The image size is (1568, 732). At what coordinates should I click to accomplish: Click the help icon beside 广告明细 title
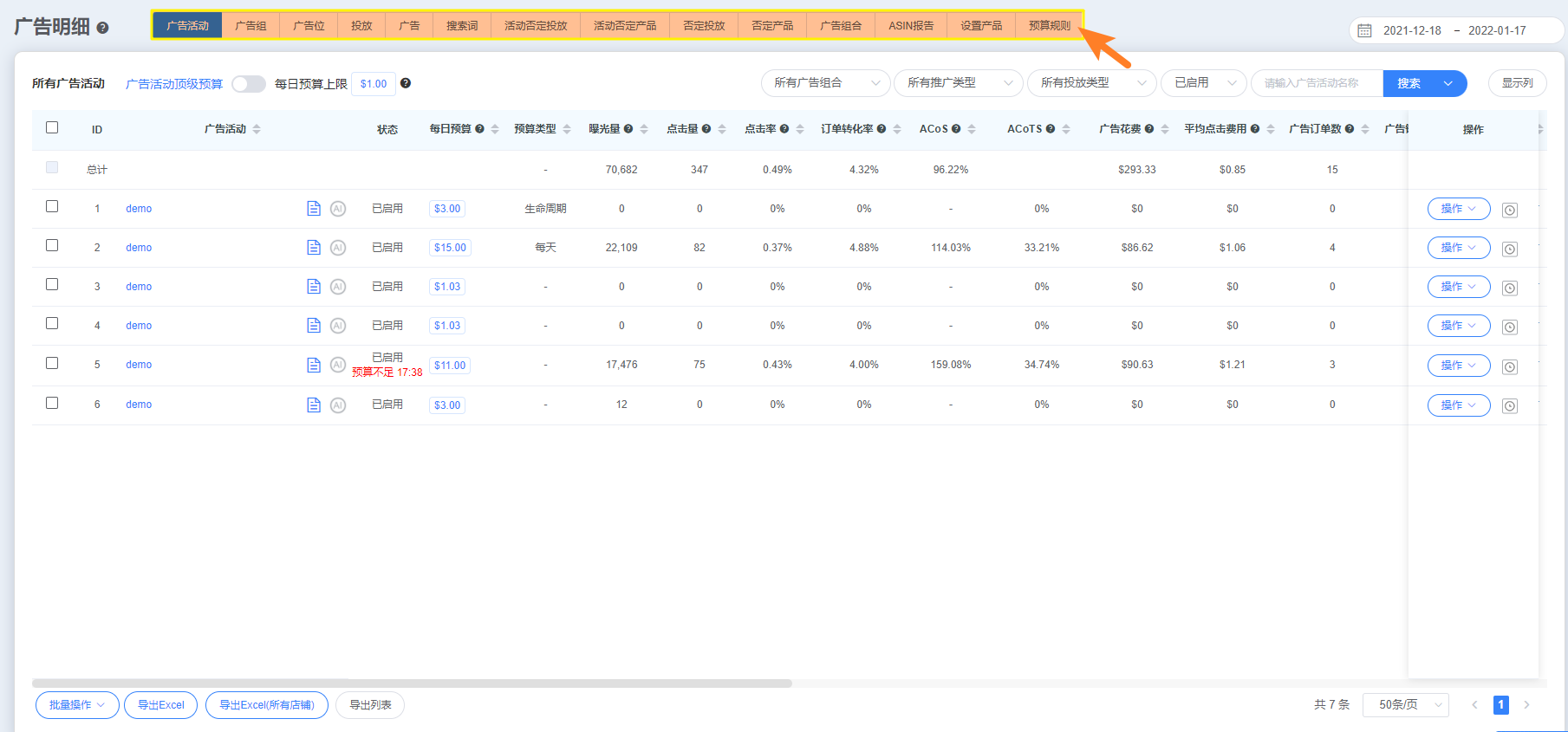[102, 28]
